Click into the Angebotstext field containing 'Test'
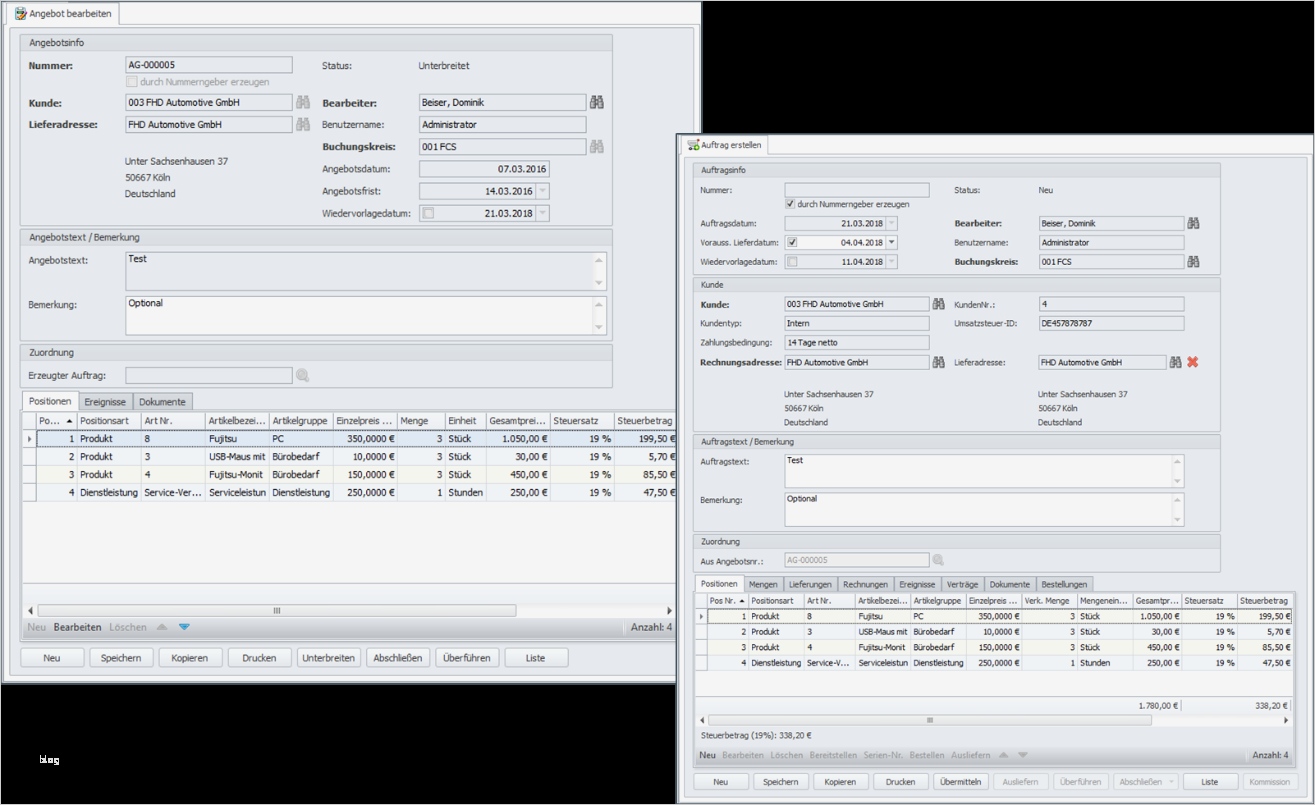The height and width of the screenshot is (805, 1315). pos(360,270)
